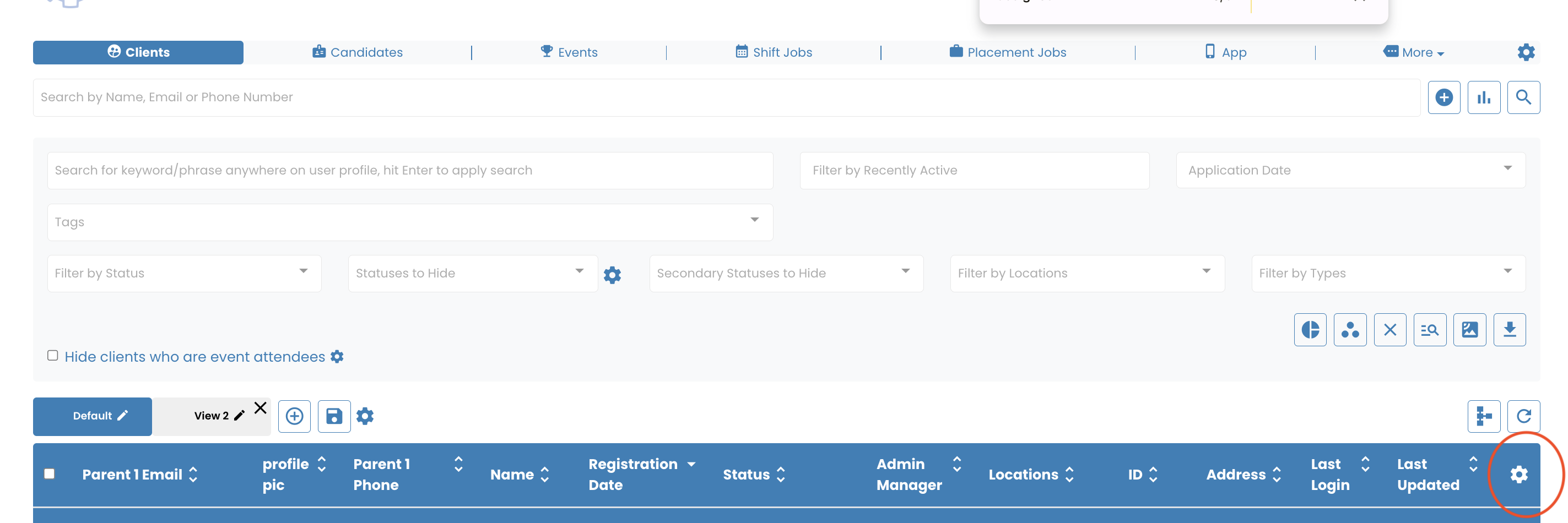Click the keyword/phrase profile search field
The image size is (1568, 523).
[x=410, y=170]
